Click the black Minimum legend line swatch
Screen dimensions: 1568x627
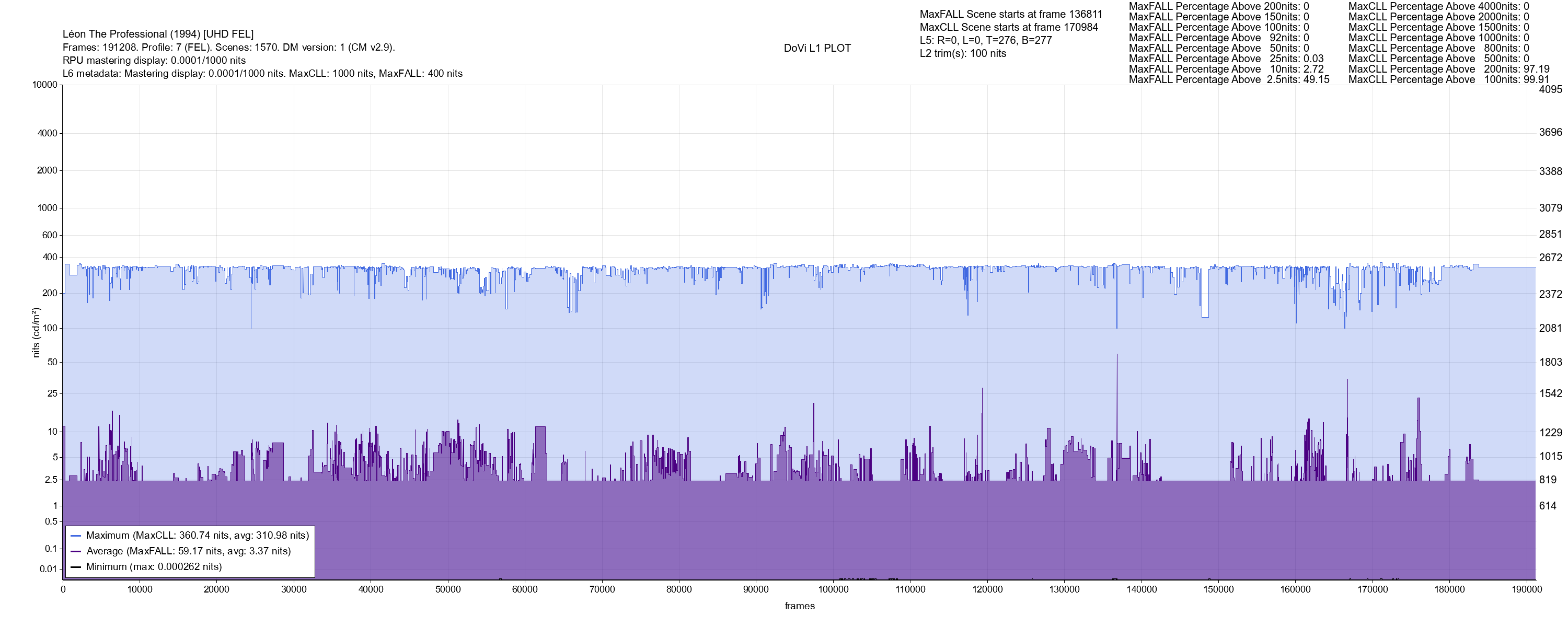click(x=76, y=567)
